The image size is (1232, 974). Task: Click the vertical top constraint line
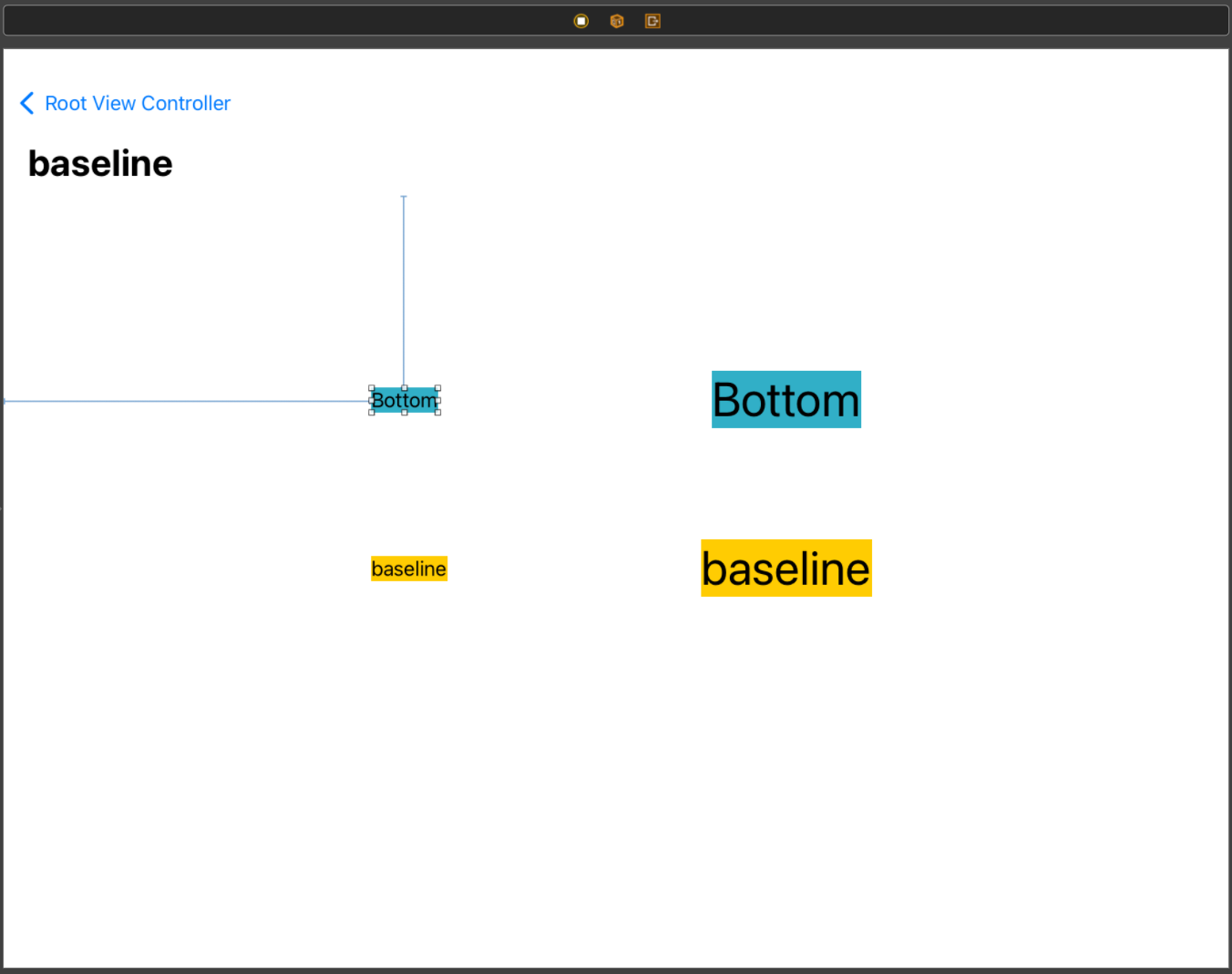(x=404, y=292)
